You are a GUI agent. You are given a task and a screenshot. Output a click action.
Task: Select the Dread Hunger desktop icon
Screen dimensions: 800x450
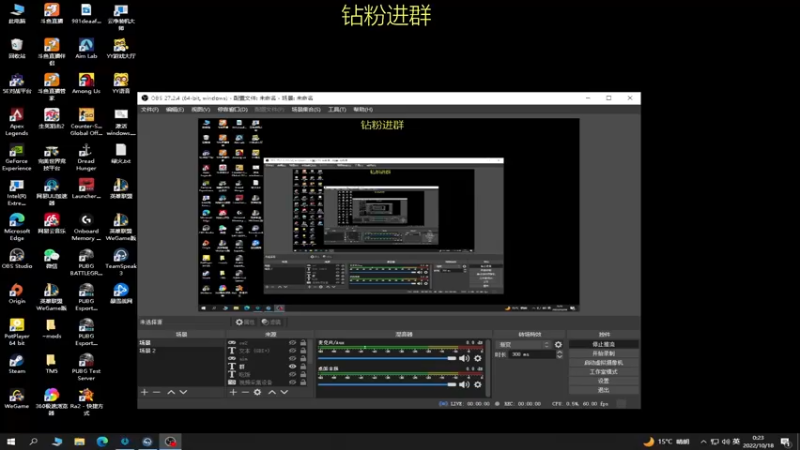click(x=86, y=157)
